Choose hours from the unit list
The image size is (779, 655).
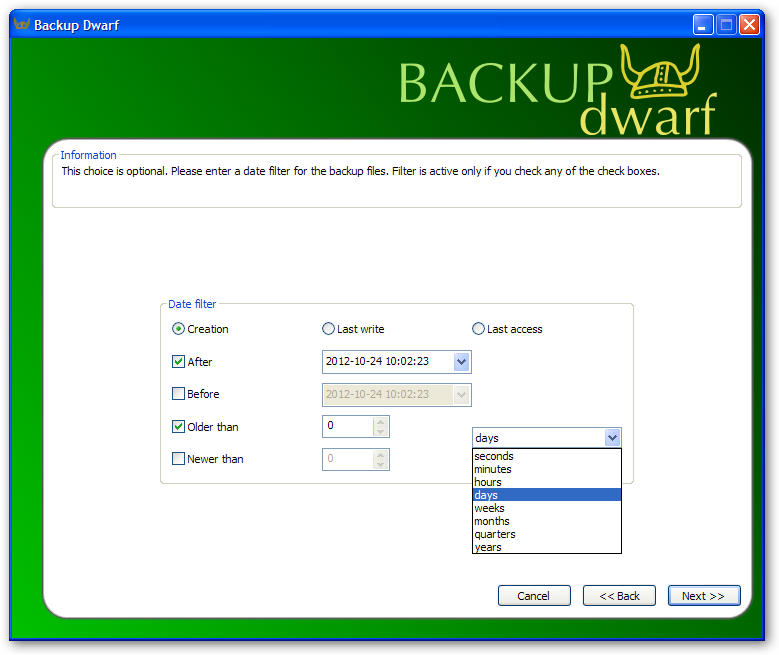(x=546, y=482)
